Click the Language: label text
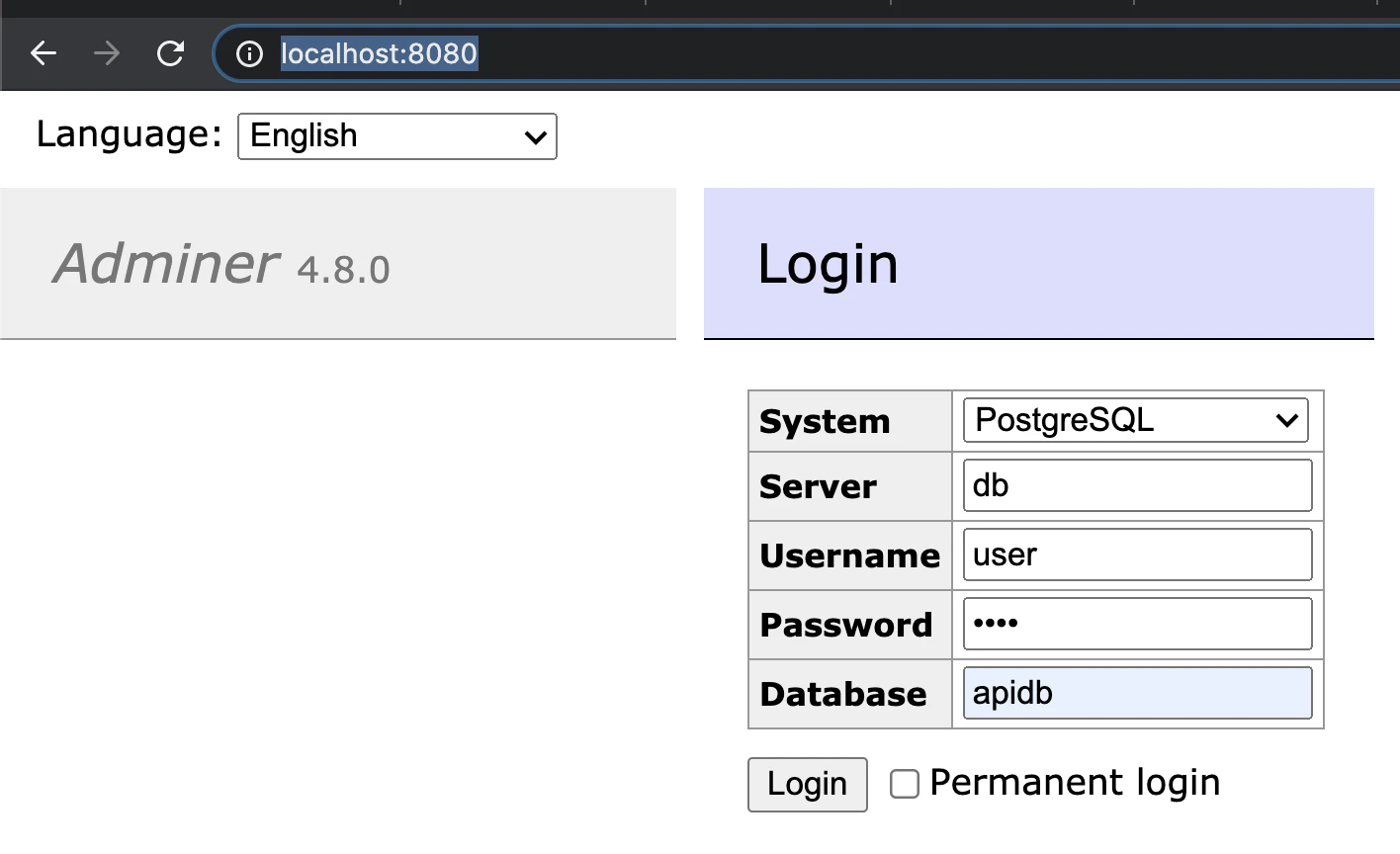Screen dimensions: 1400x854 tap(130, 134)
